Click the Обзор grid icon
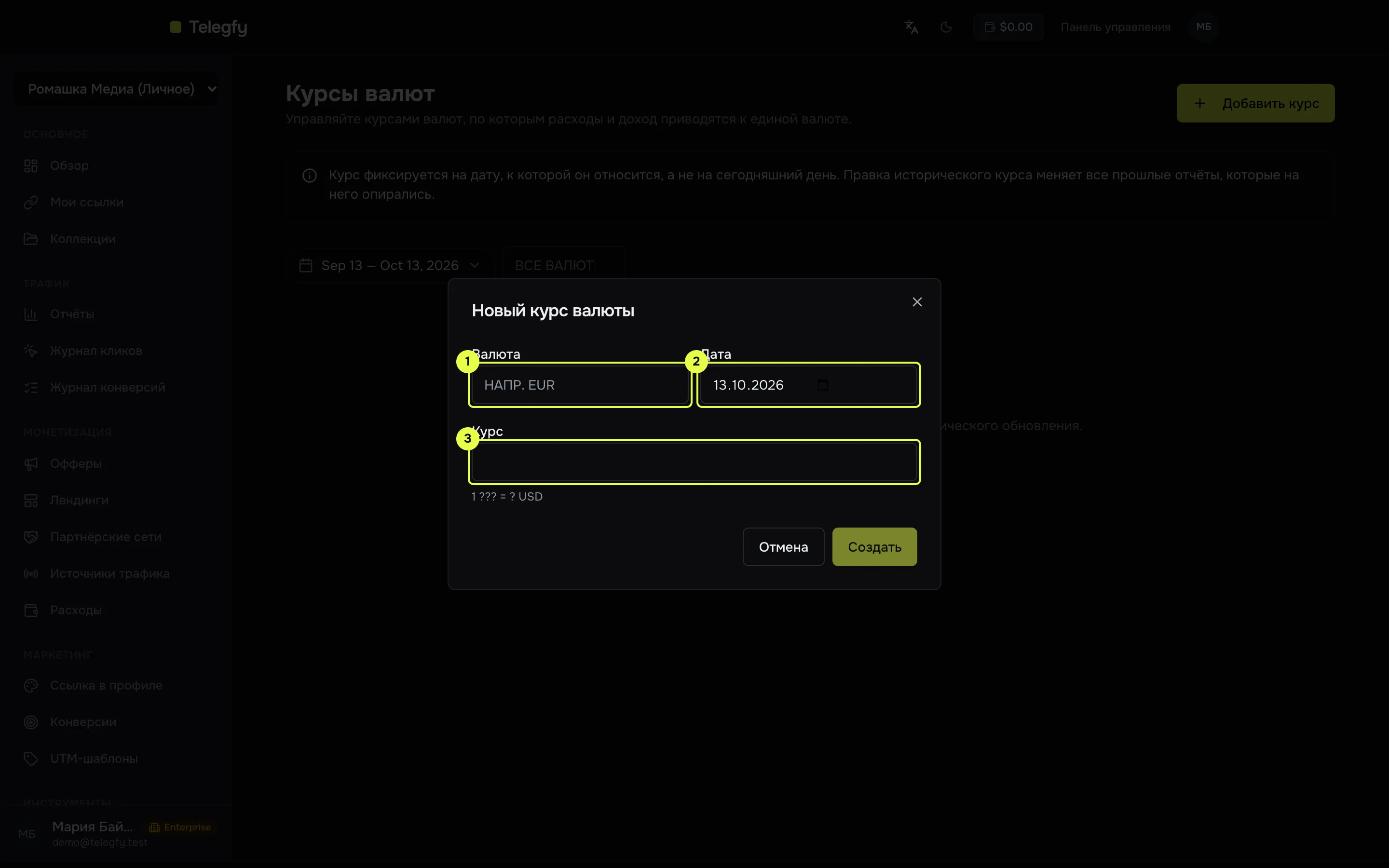This screenshot has height=868, width=1389. click(31, 166)
